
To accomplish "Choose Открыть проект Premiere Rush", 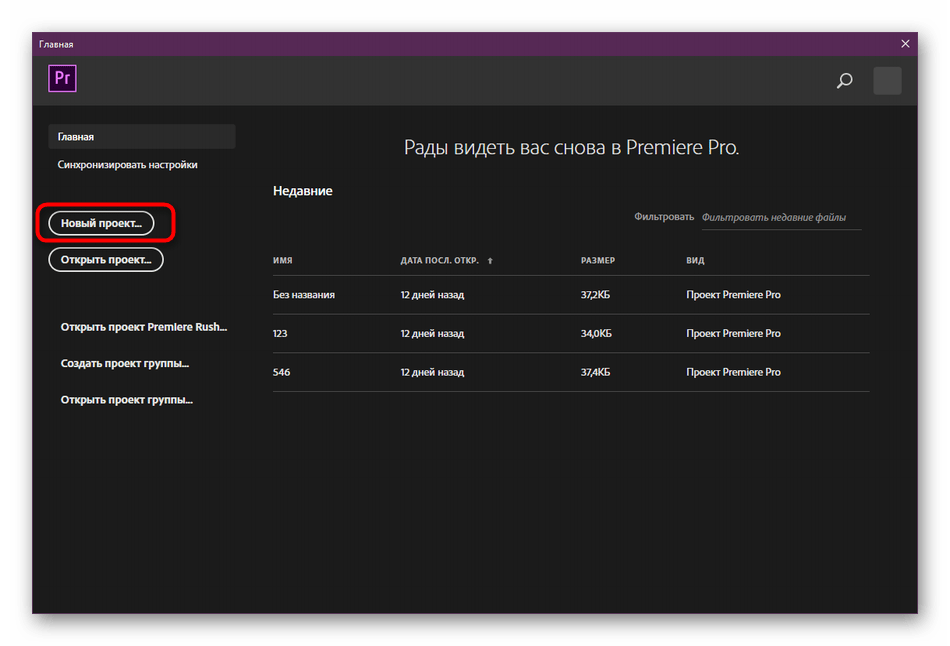I will [x=144, y=327].
